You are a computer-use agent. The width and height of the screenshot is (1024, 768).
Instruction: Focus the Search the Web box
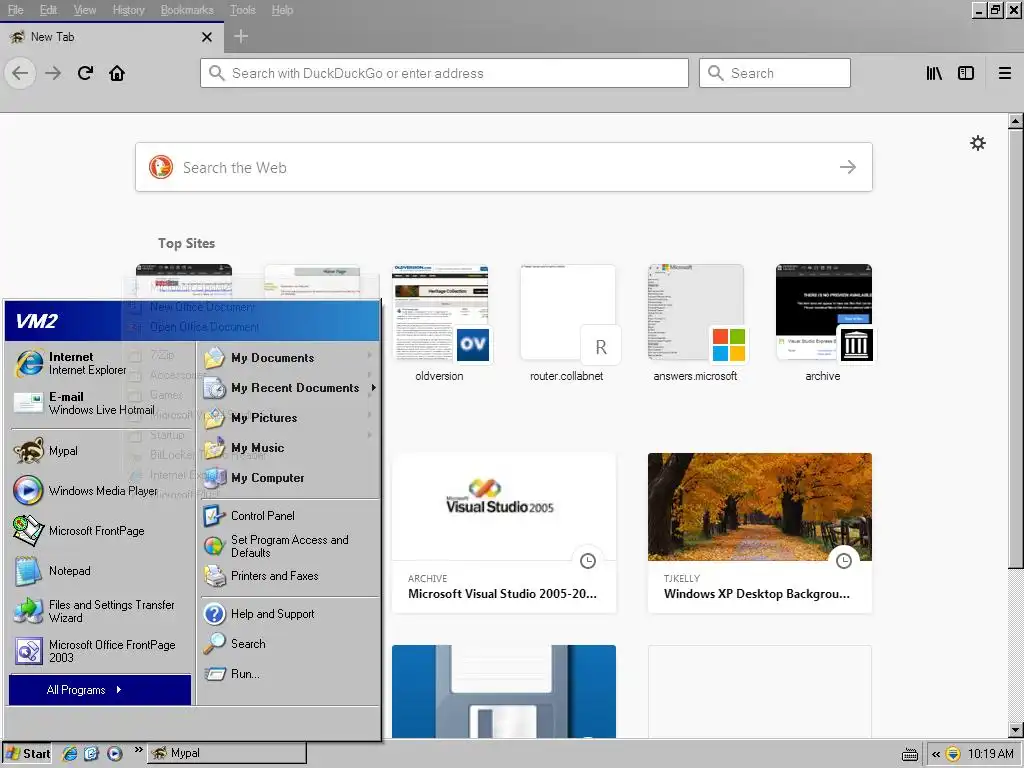[504, 167]
